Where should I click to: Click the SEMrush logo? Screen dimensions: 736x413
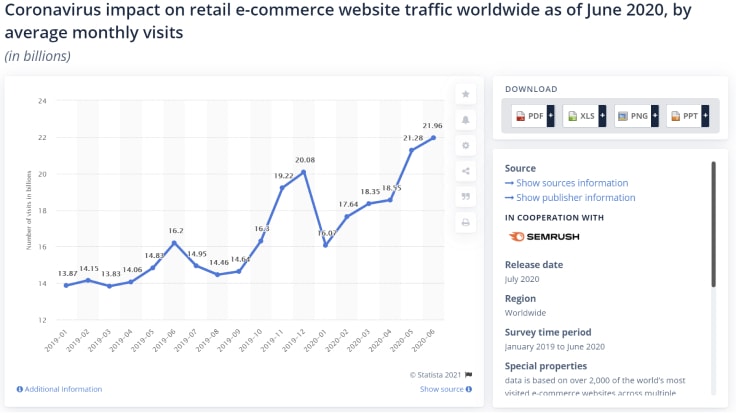click(544, 237)
